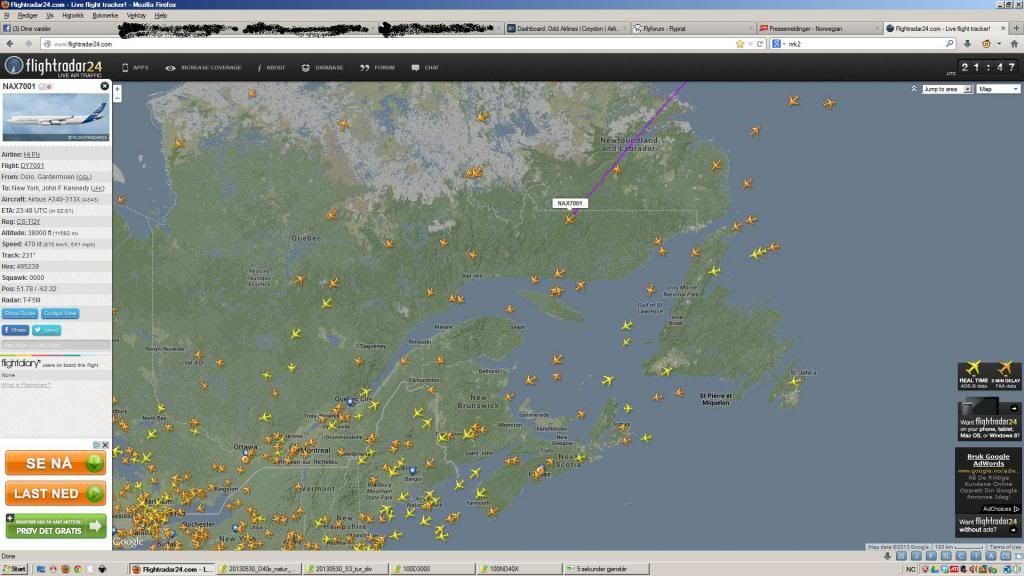The height and width of the screenshot is (576, 1024).
Task: Open a new browser tab with plus
Action: click(1016, 29)
